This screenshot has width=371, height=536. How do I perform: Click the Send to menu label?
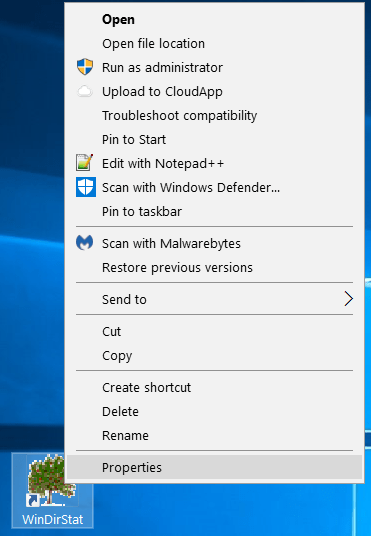pos(124,299)
